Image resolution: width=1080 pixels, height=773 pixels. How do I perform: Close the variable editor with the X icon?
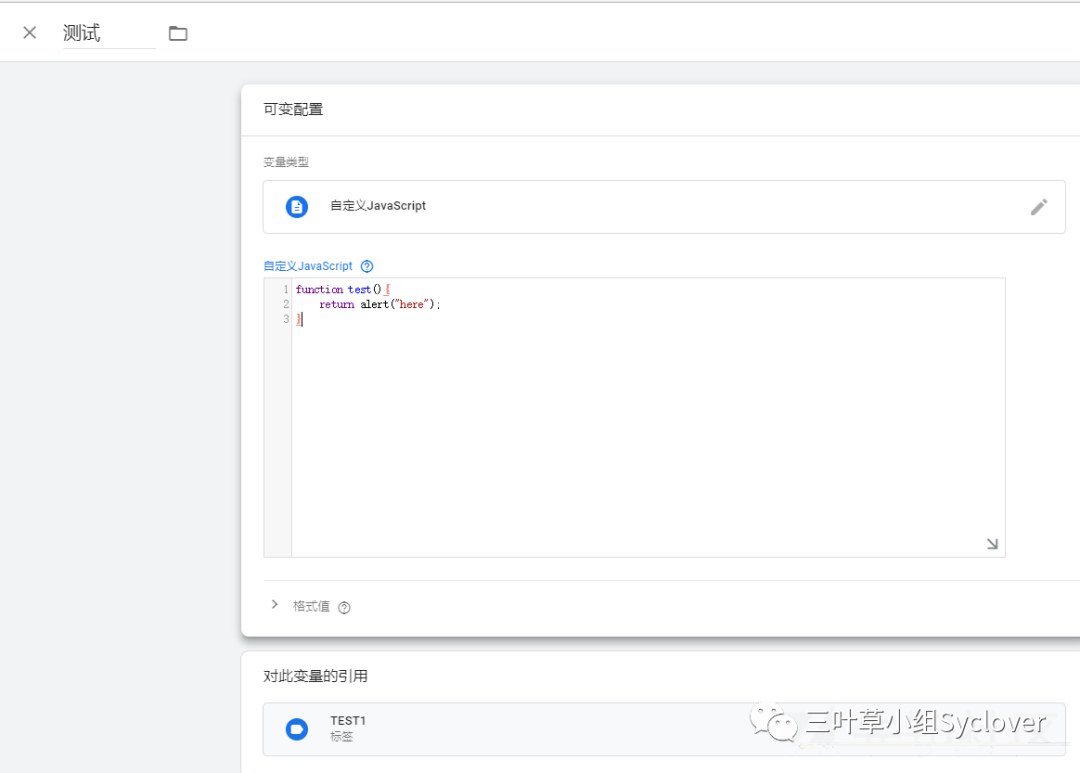(x=30, y=32)
